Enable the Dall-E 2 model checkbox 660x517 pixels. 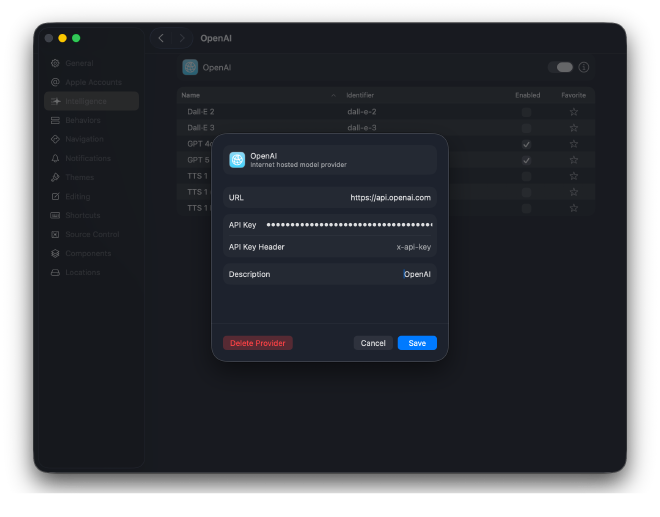click(x=526, y=112)
